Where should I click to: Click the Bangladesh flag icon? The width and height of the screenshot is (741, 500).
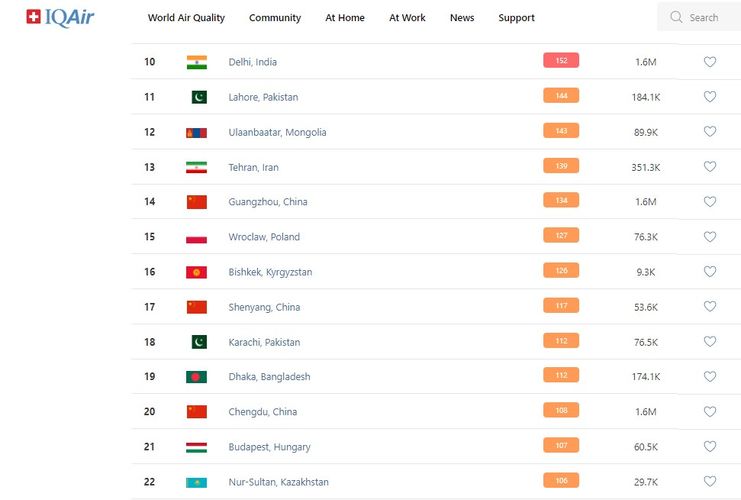pos(197,377)
